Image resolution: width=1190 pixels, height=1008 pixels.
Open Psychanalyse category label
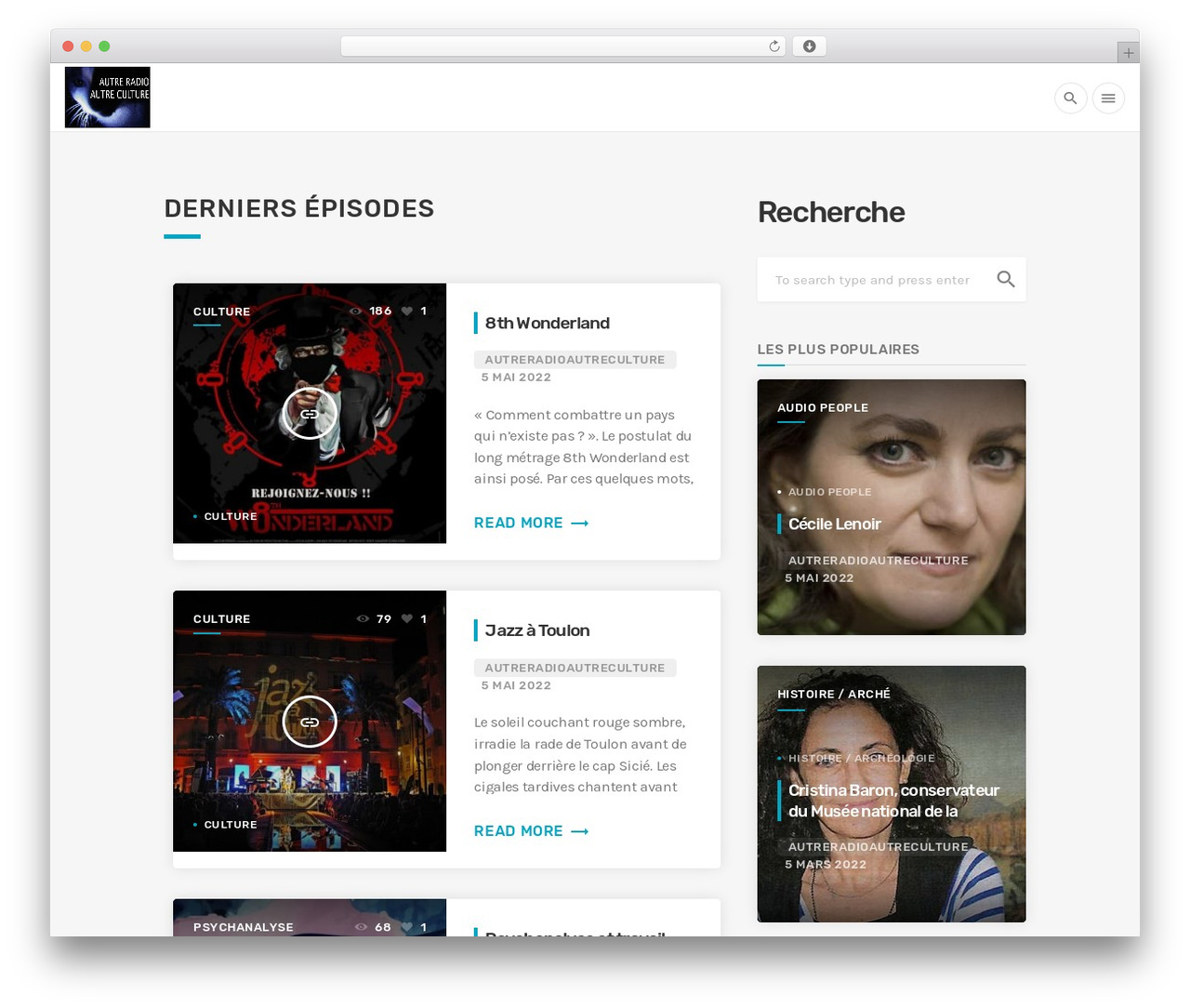click(x=244, y=927)
